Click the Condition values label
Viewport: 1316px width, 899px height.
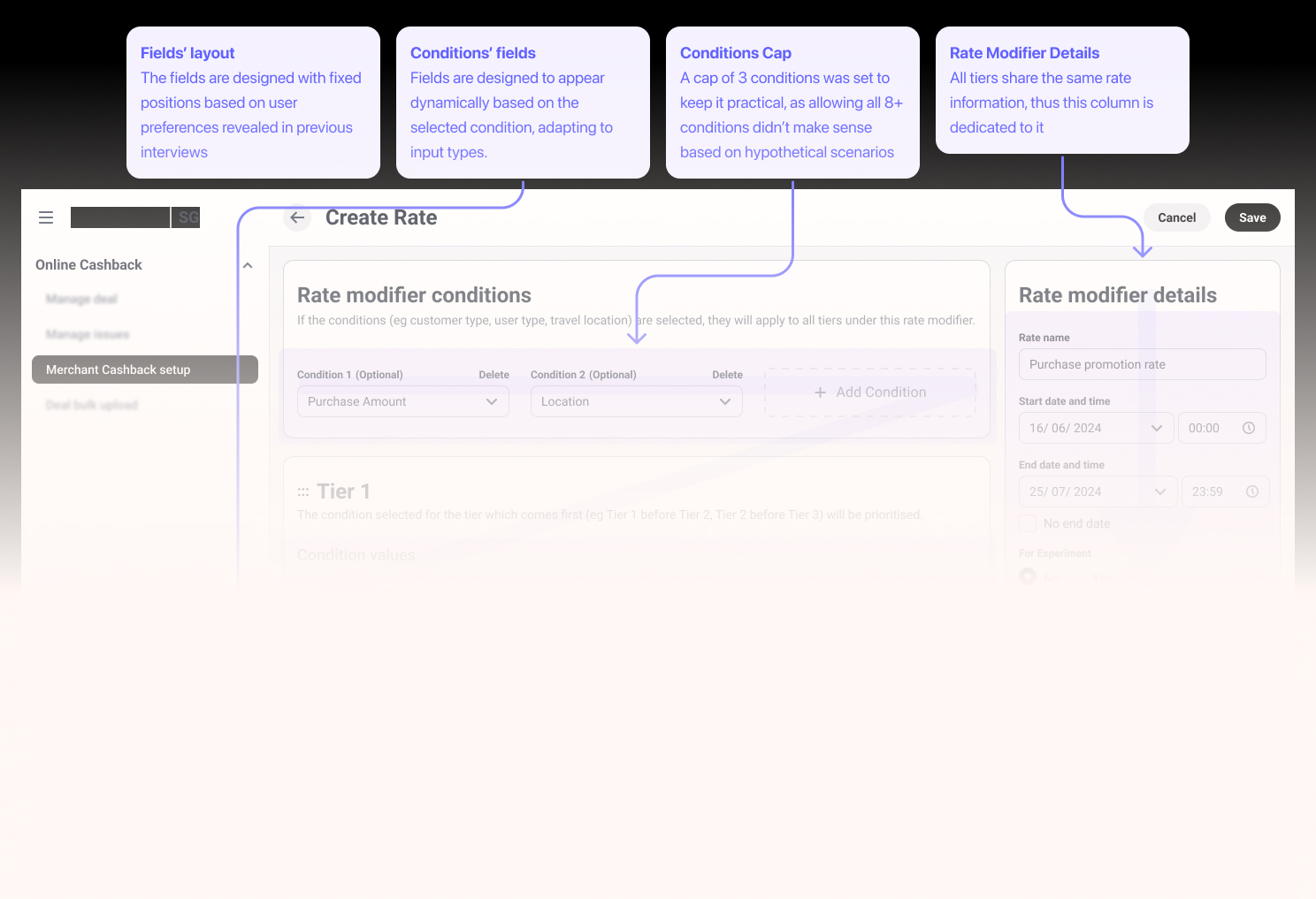tap(356, 555)
